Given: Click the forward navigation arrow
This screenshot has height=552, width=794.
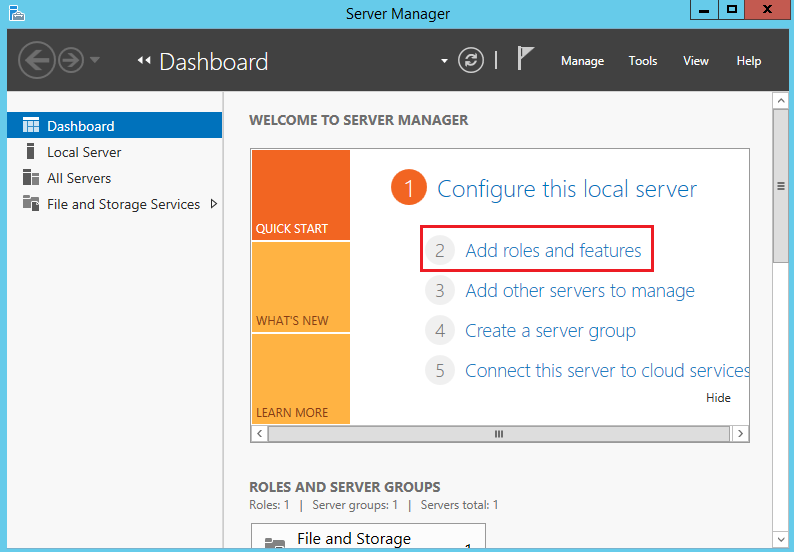Looking at the screenshot, I should coord(70,61).
